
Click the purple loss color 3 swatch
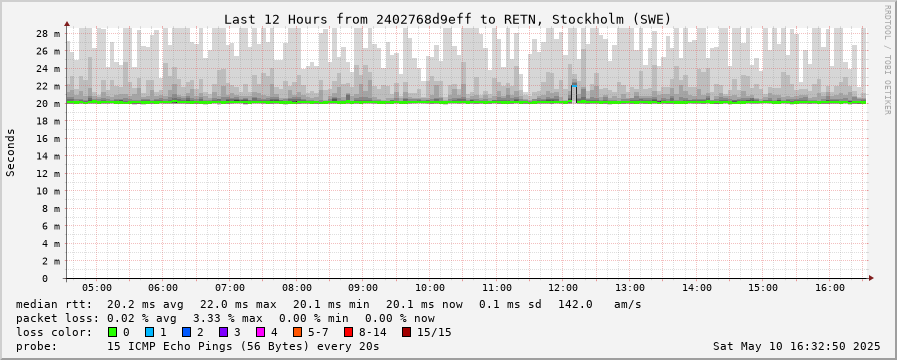[x=223, y=332]
